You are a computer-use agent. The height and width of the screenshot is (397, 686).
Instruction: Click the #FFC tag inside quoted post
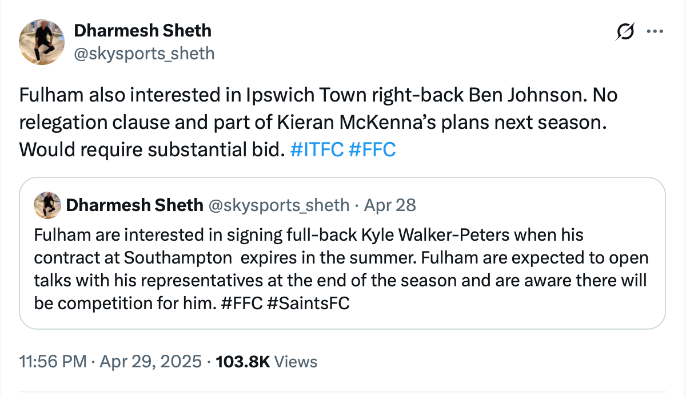point(242,303)
